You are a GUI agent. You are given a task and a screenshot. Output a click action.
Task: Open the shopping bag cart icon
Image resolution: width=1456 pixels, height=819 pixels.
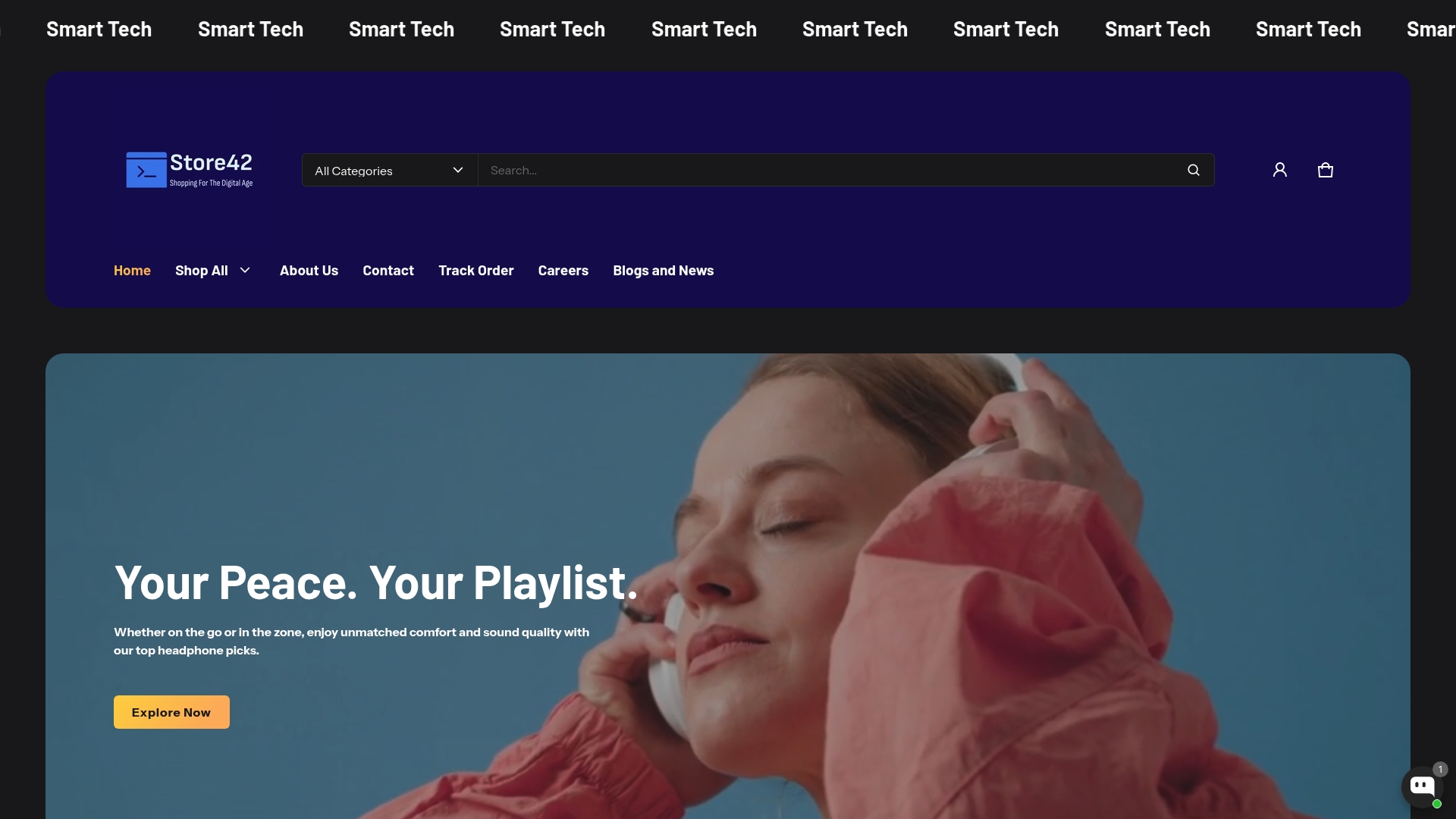tap(1325, 170)
